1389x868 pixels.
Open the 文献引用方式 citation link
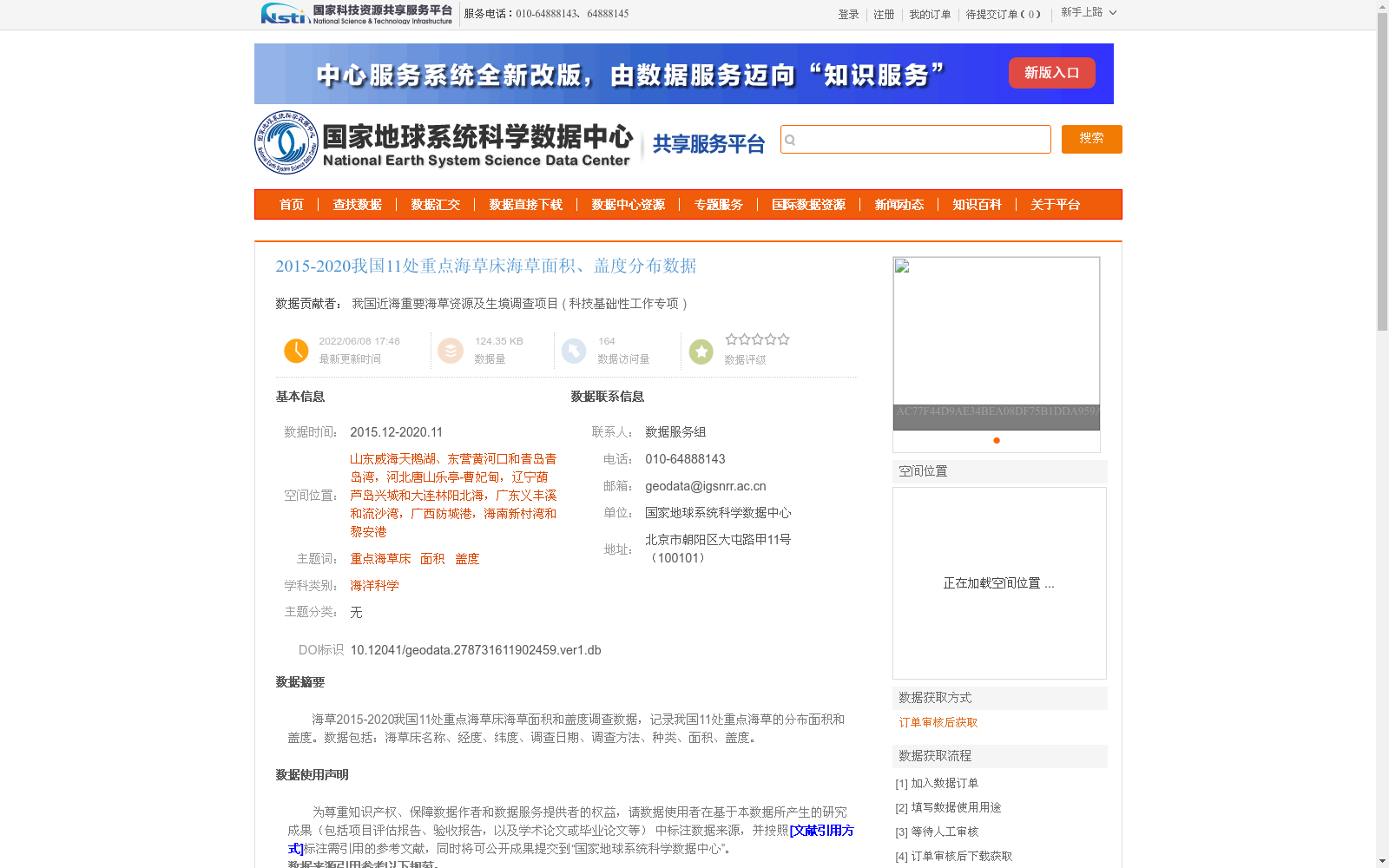point(821,831)
